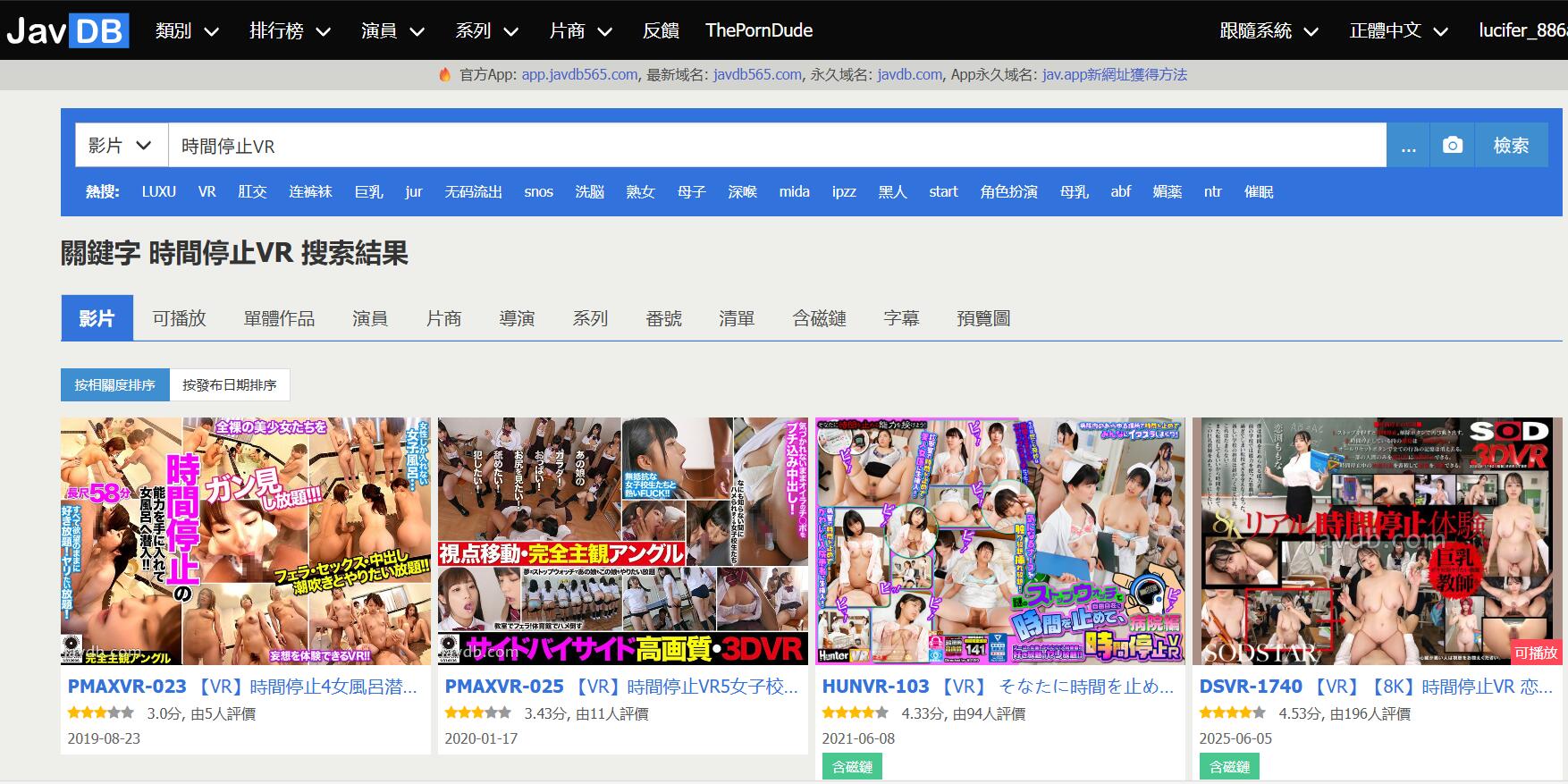Click the JavDB logo
Viewport: 1568px width, 784px height.
pos(68,30)
